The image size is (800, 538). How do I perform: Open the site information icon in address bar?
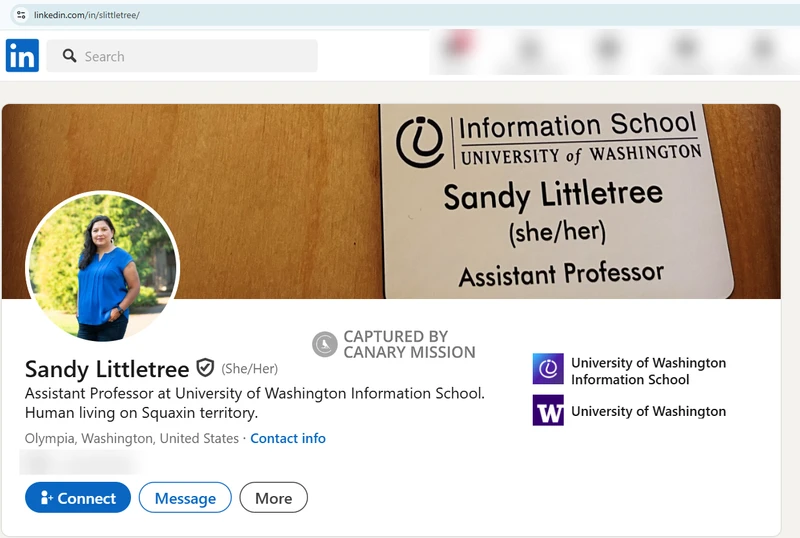pyautogui.click(x=21, y=15)
